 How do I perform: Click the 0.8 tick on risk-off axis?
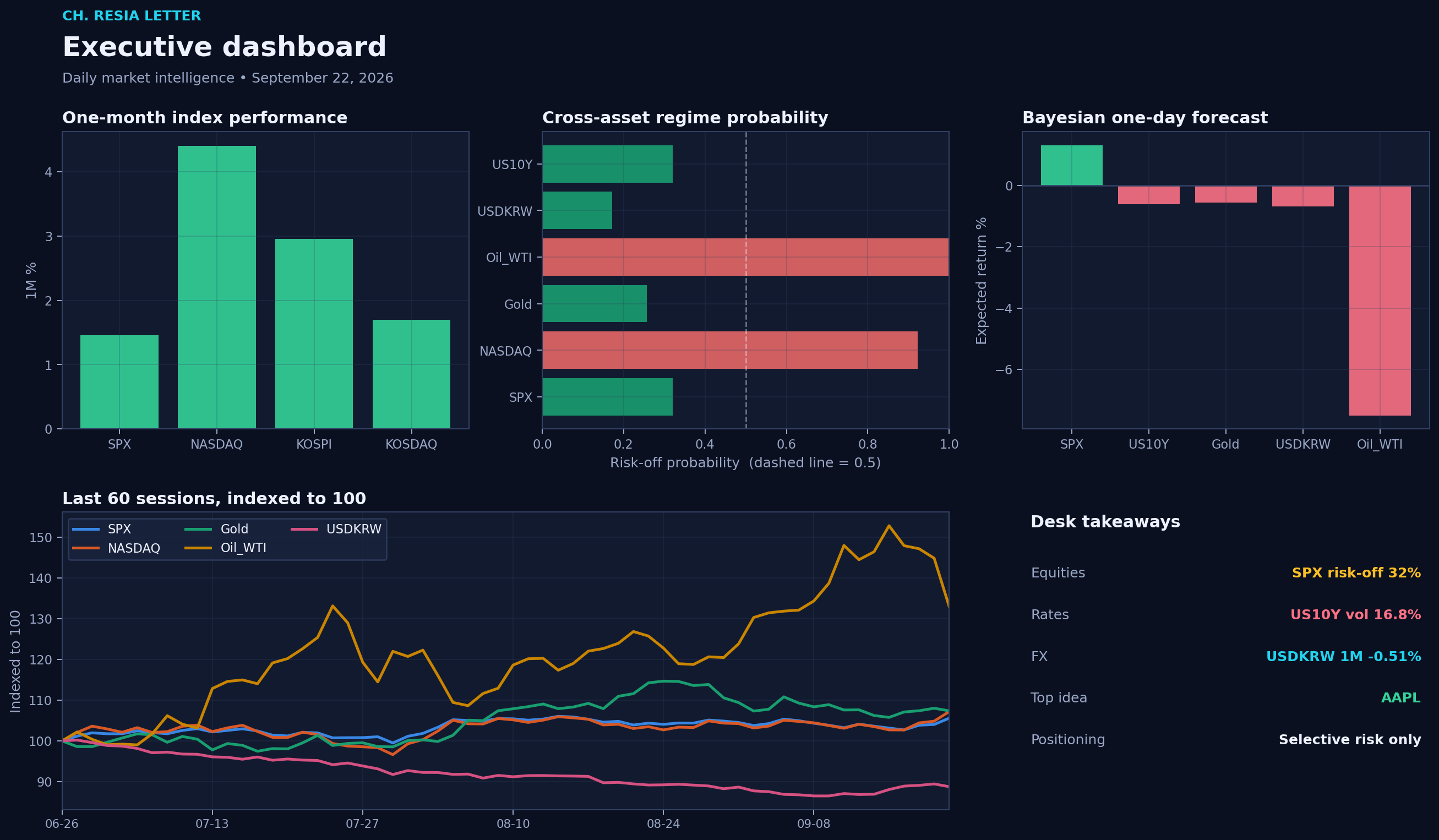pyautogui.click(x=868, y=444)
